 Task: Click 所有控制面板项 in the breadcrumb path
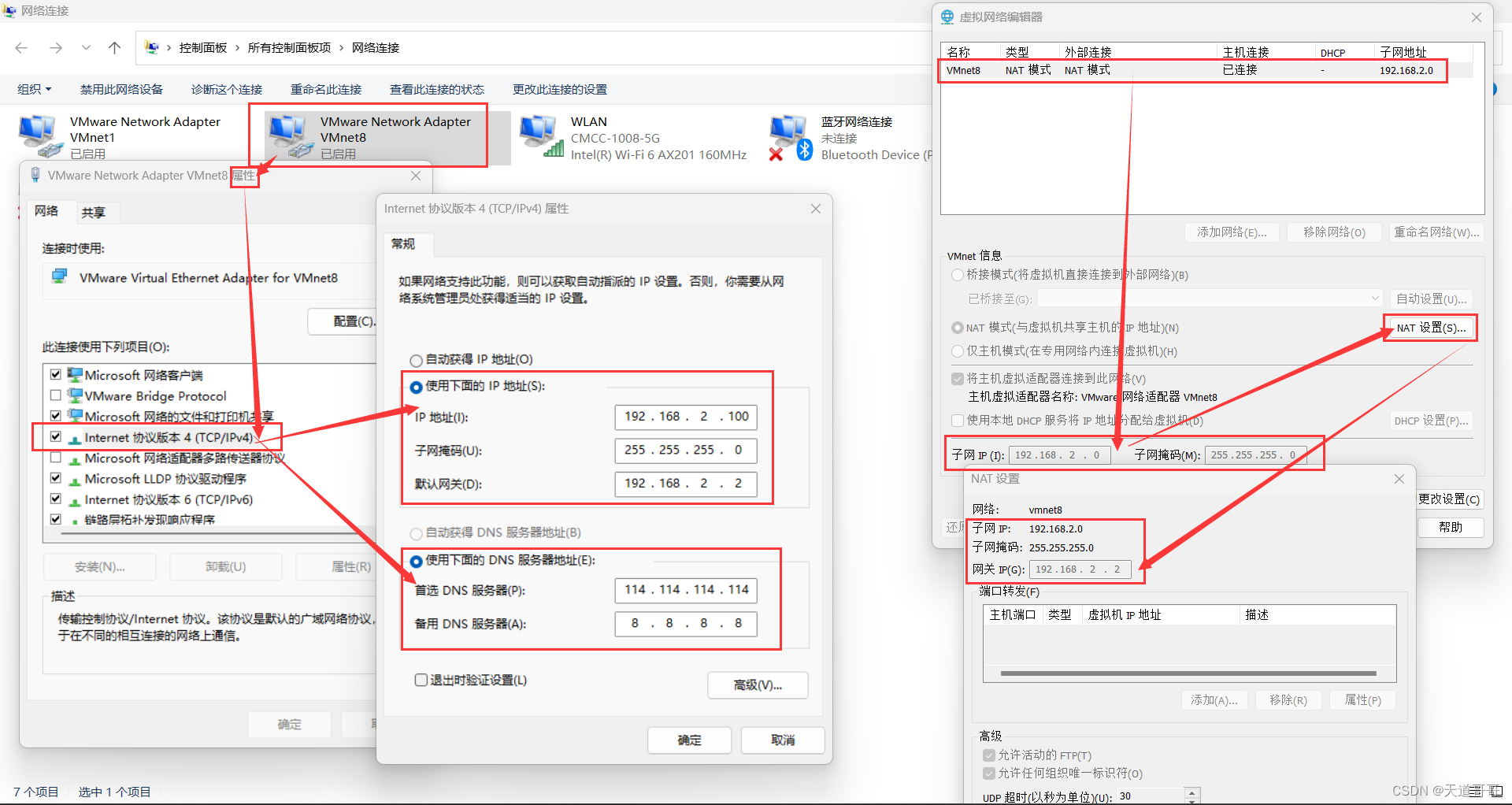click(x=289, y=48)
